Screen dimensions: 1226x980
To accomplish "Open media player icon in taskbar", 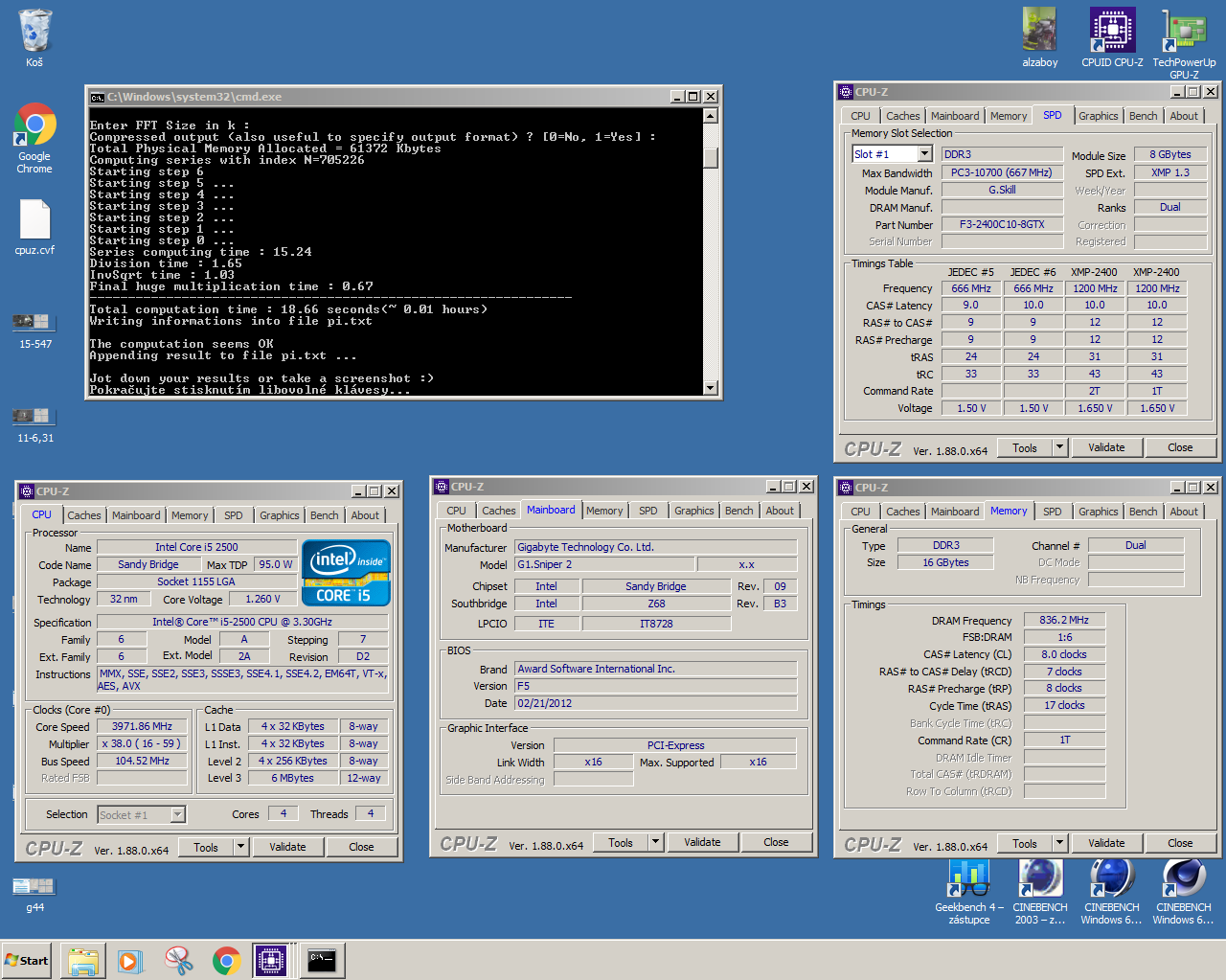I will pos(130,960).
